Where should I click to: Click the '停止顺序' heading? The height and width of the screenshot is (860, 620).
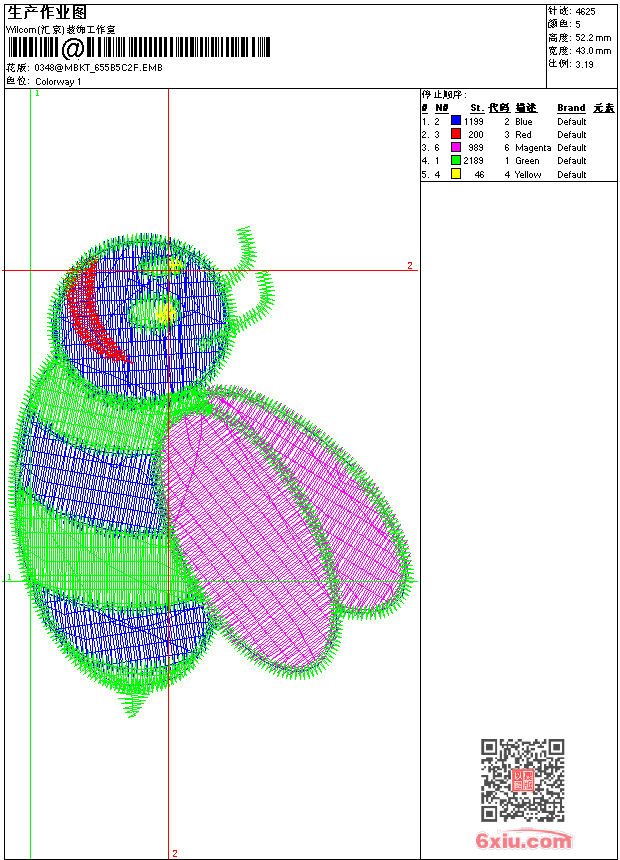[x=443, y=94]
